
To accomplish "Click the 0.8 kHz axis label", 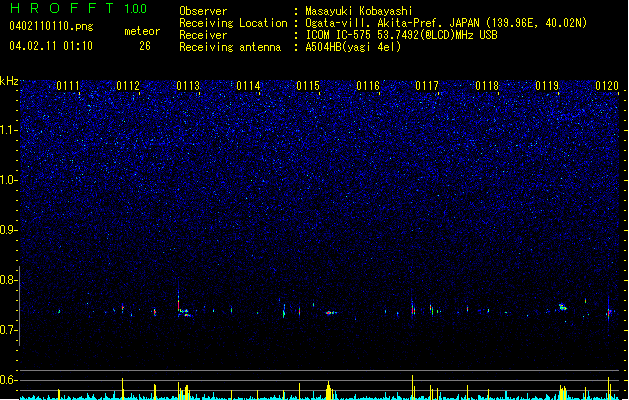I will pos(9,280).
